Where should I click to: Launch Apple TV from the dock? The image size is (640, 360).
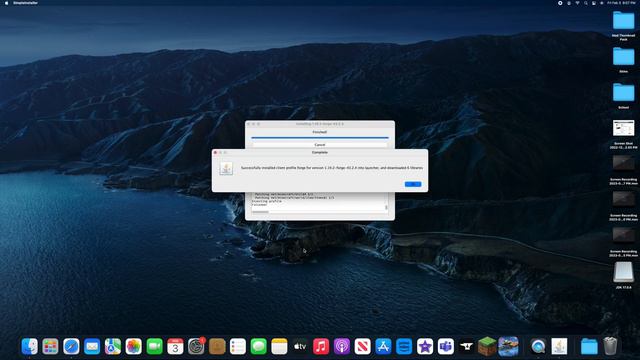coord(300,347)
